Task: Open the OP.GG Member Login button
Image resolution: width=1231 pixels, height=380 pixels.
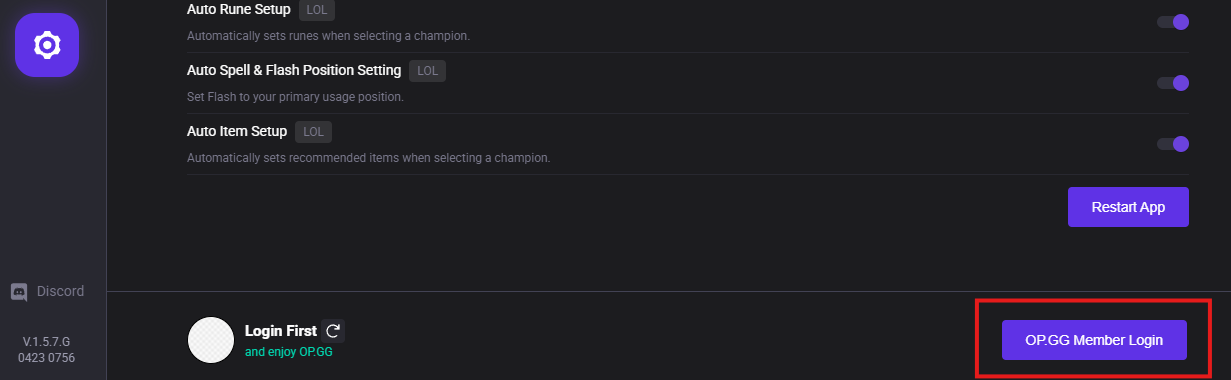Action: pos(1094,340)
